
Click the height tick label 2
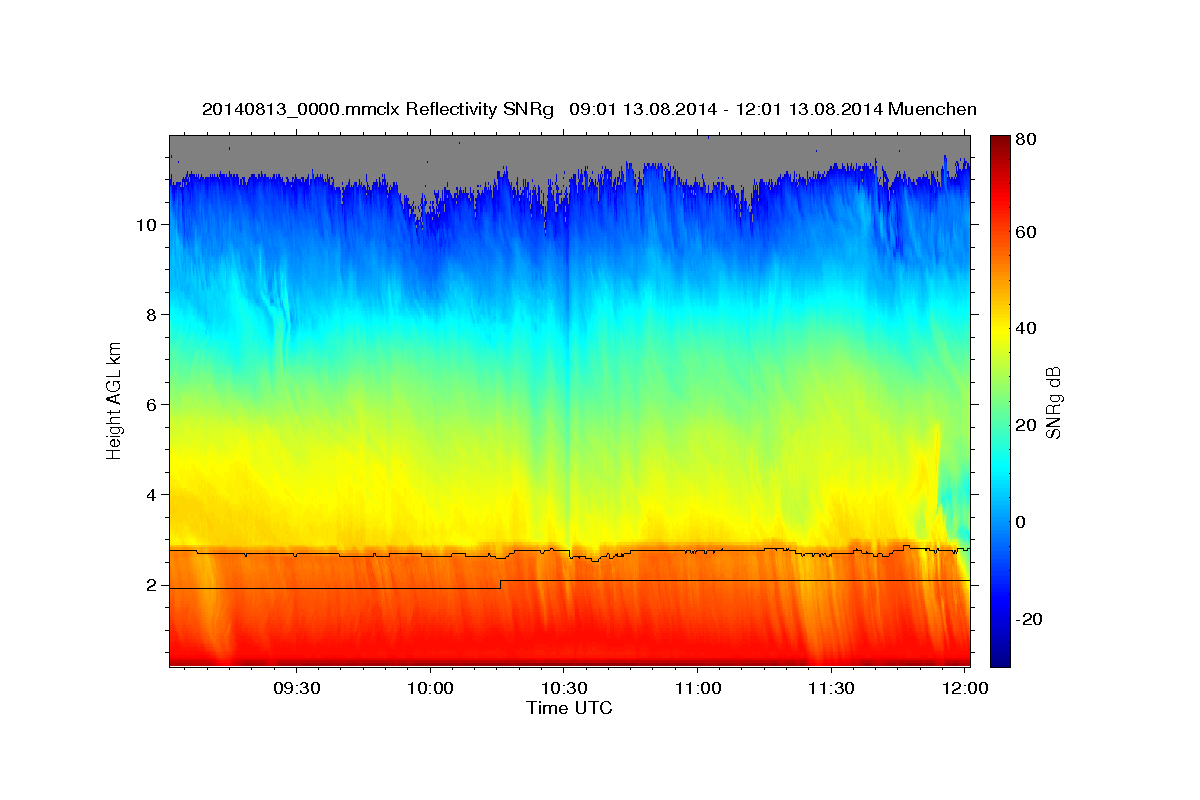[152, 584]
